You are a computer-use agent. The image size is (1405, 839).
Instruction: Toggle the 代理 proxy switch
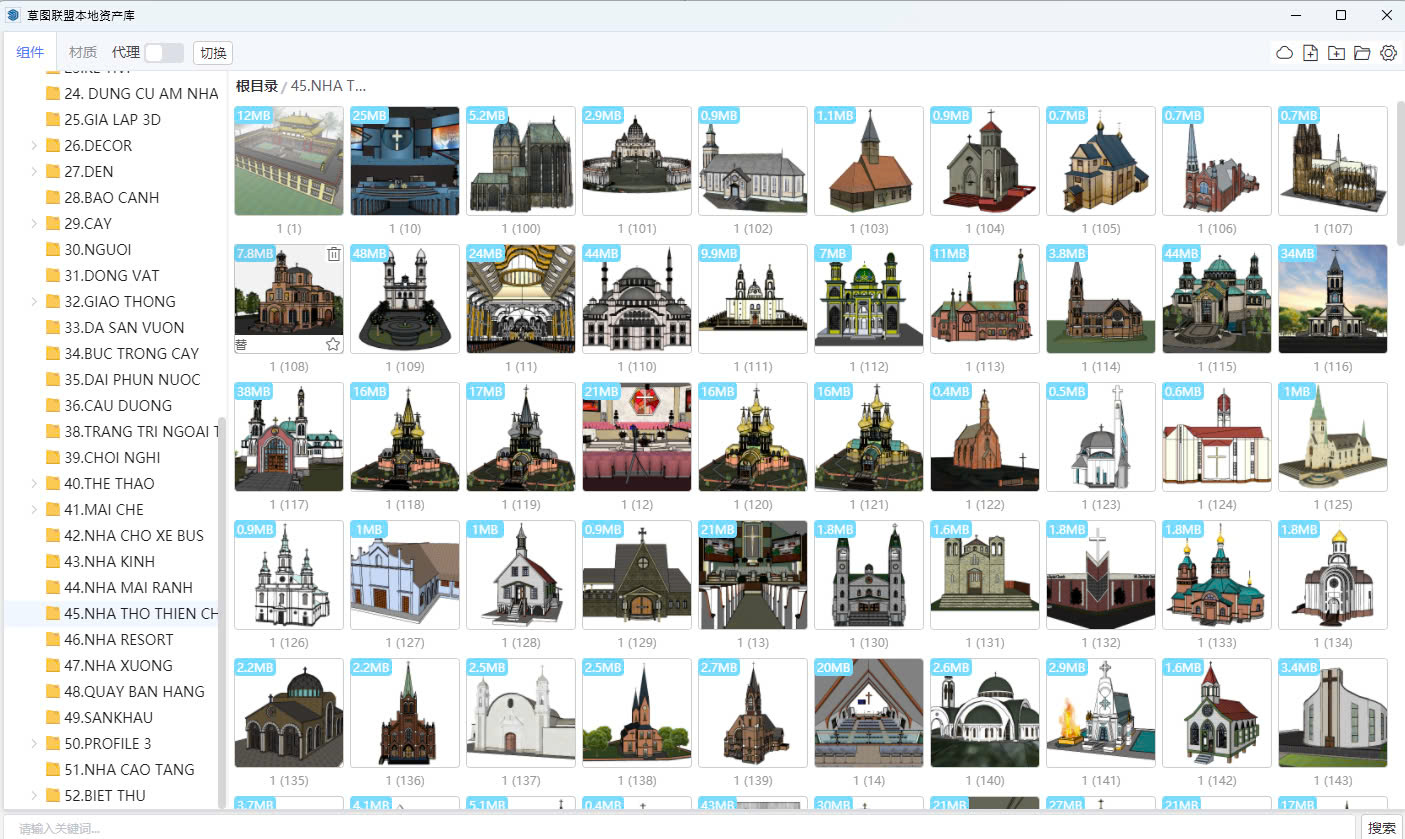pyautogui.click(x=164, y=53)
